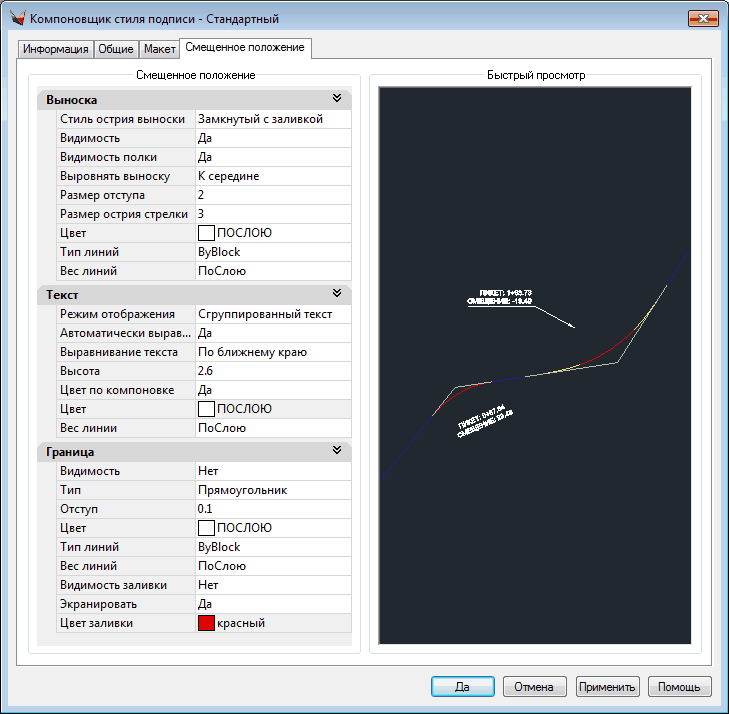
Task: Pick leader Цвет swatch in Выноска section
Action: [206, 233]
